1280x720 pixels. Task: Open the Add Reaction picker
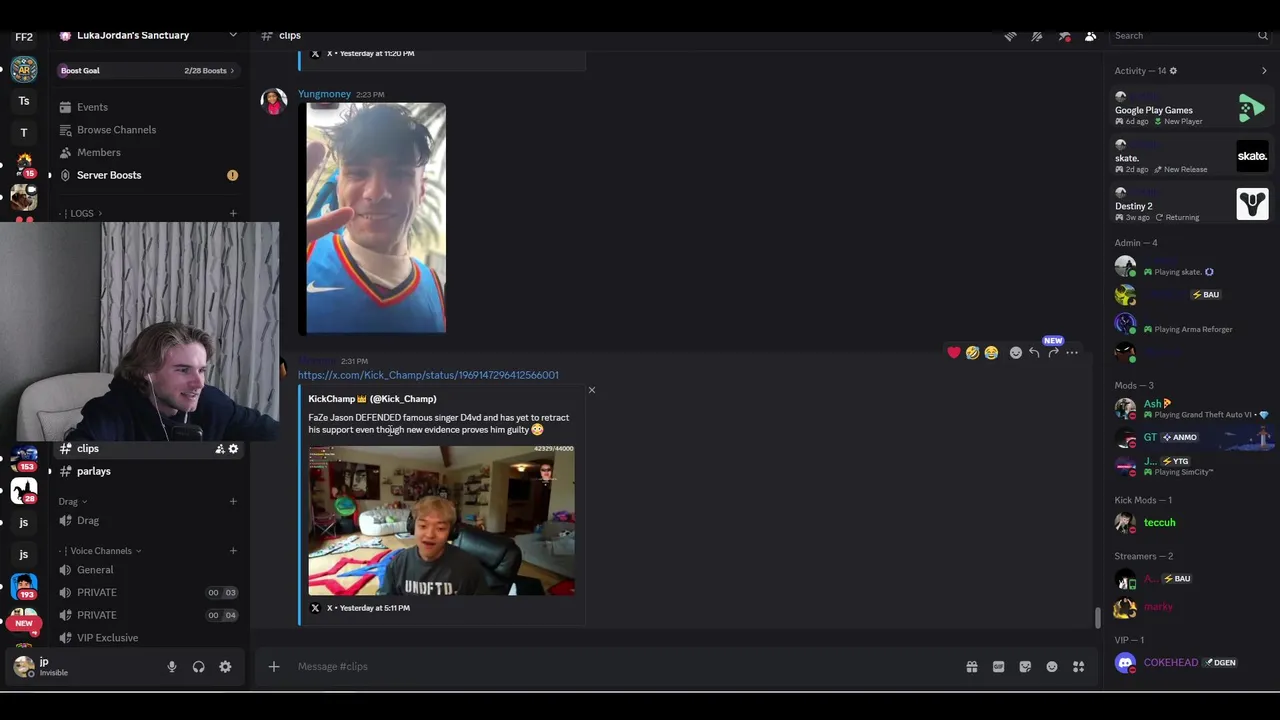(1016, 352)
